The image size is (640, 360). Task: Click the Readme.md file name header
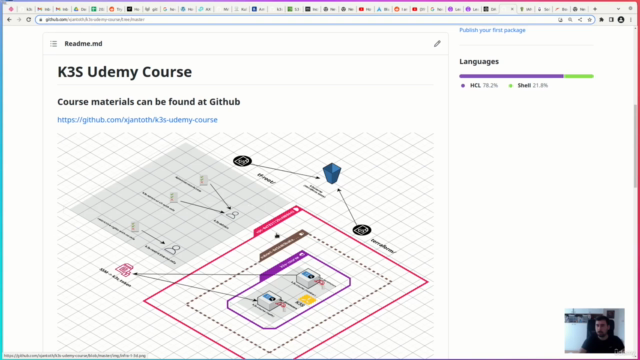click(83, 44)
